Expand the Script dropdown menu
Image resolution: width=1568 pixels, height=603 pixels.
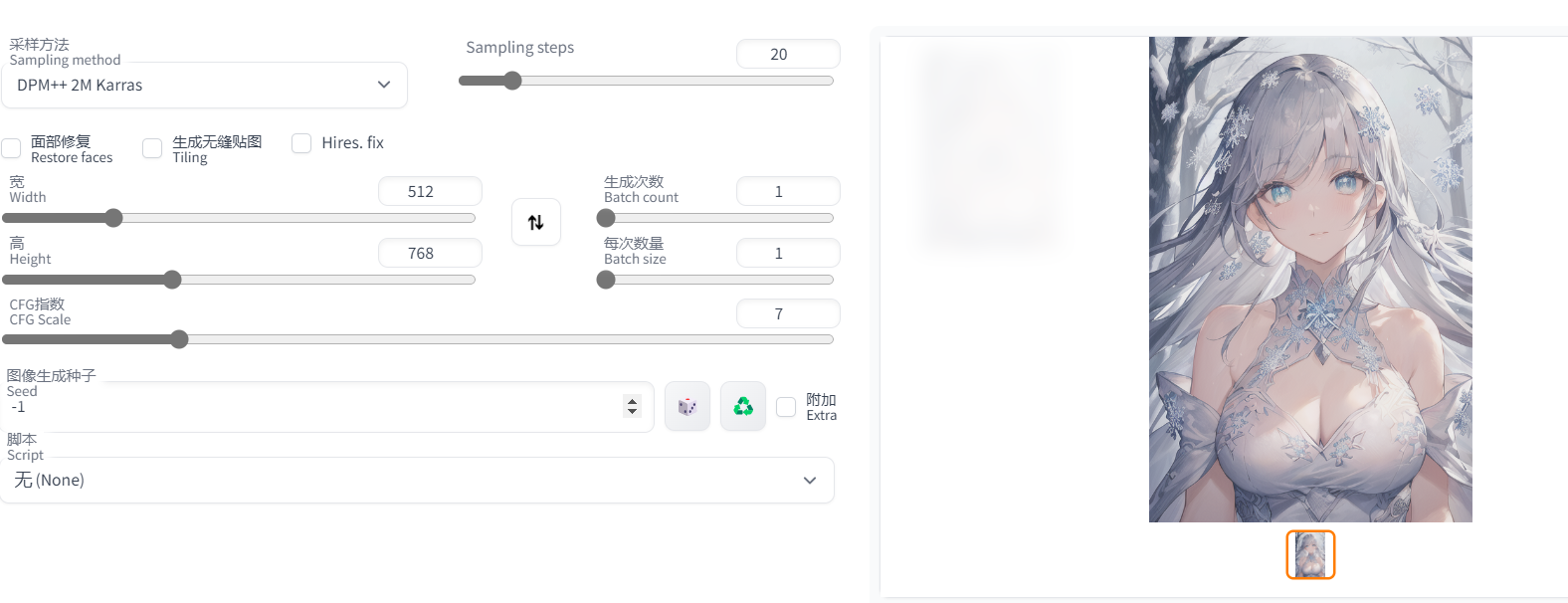point(416,481)
